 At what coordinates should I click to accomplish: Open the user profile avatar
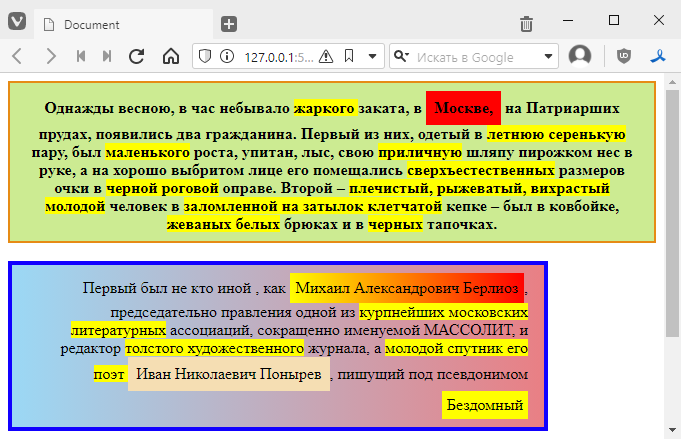click(x=580, y=56)
